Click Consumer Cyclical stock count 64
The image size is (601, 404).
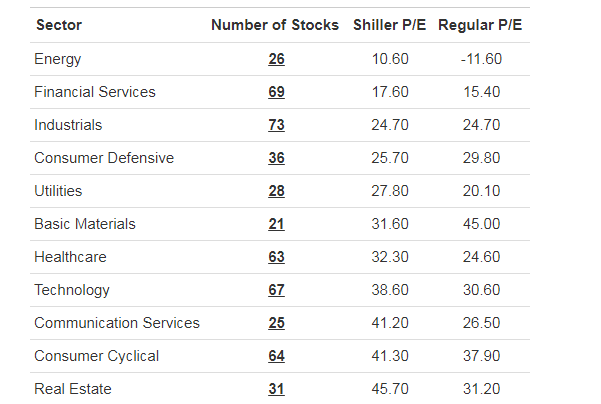[276, 356]
